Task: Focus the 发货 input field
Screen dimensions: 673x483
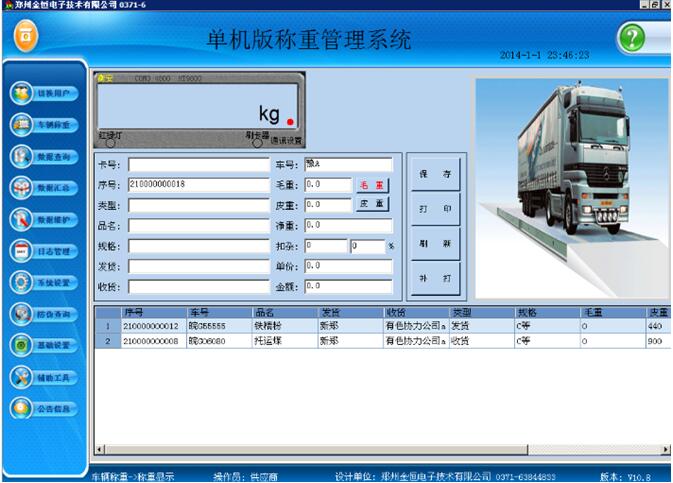Action: pyautogui.click(x=199, y=267)
